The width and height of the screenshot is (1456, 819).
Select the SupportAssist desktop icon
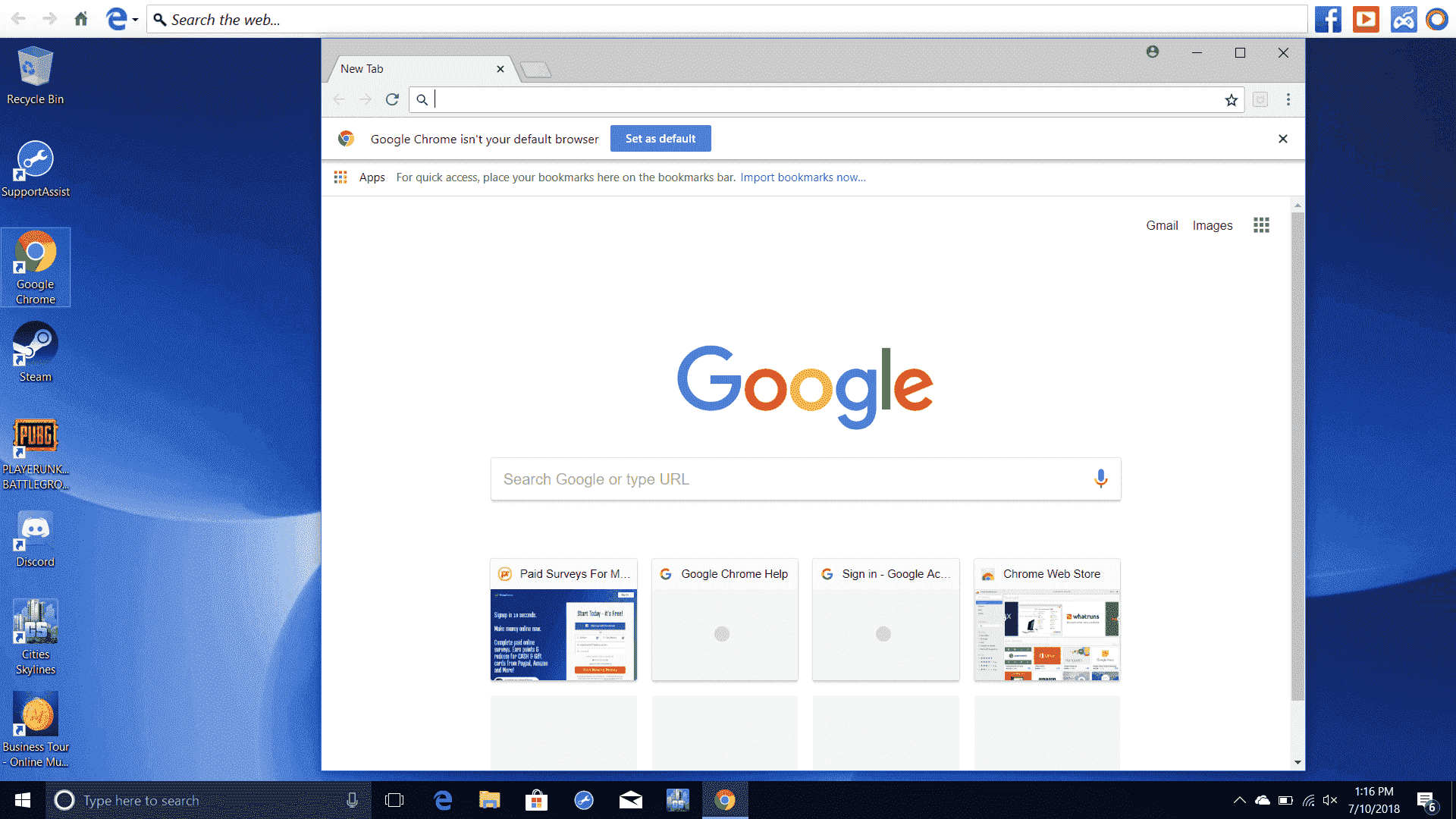35,168
